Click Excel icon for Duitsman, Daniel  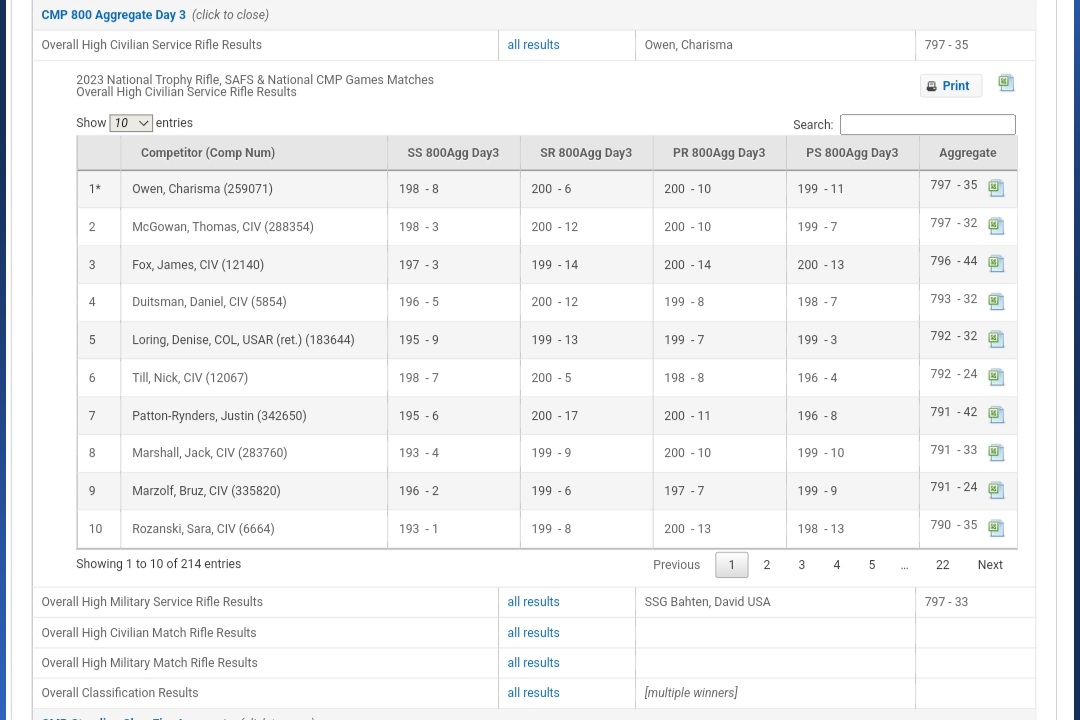click(996, 301)
